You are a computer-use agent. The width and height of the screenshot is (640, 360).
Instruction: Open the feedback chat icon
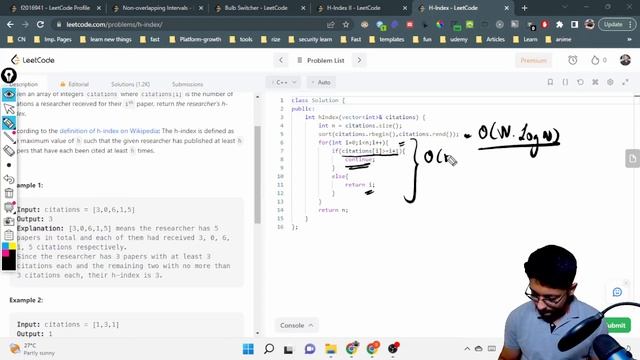pyautogui.click(x=617, y=292)
